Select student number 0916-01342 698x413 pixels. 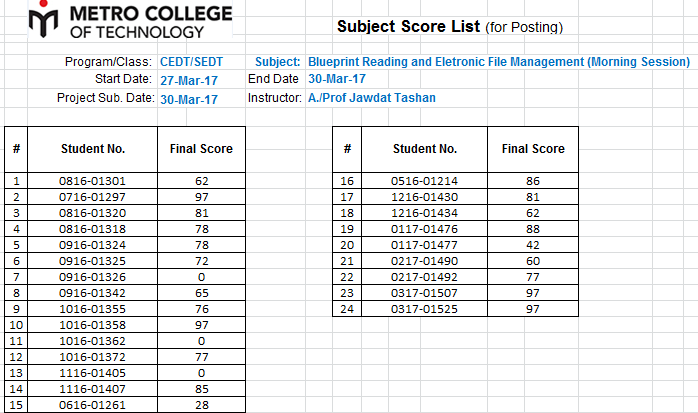click(x=93, y=293)
